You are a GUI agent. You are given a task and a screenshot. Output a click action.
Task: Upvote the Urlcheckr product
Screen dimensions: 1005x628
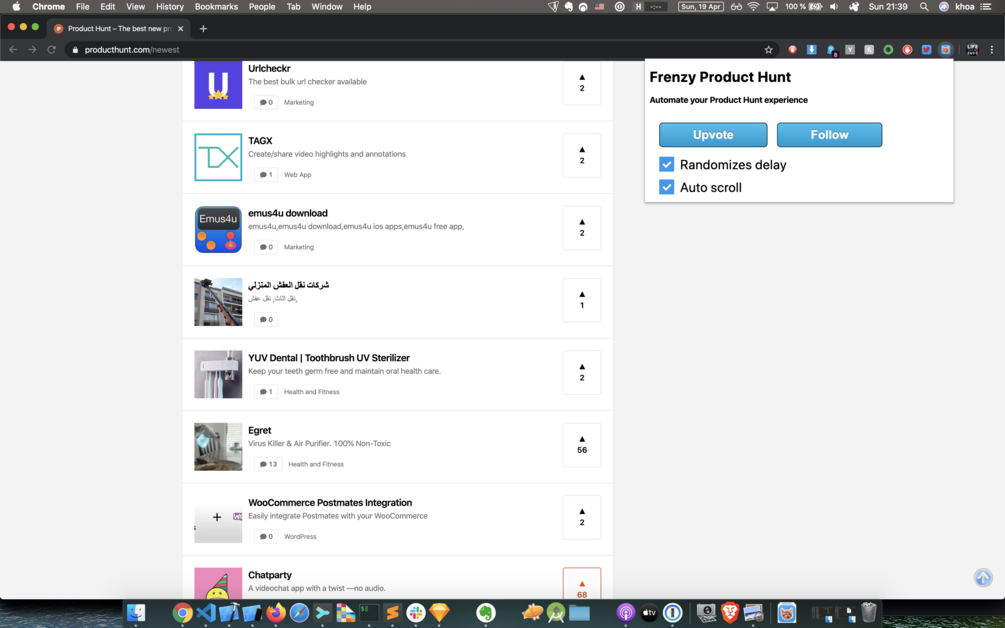582,83
